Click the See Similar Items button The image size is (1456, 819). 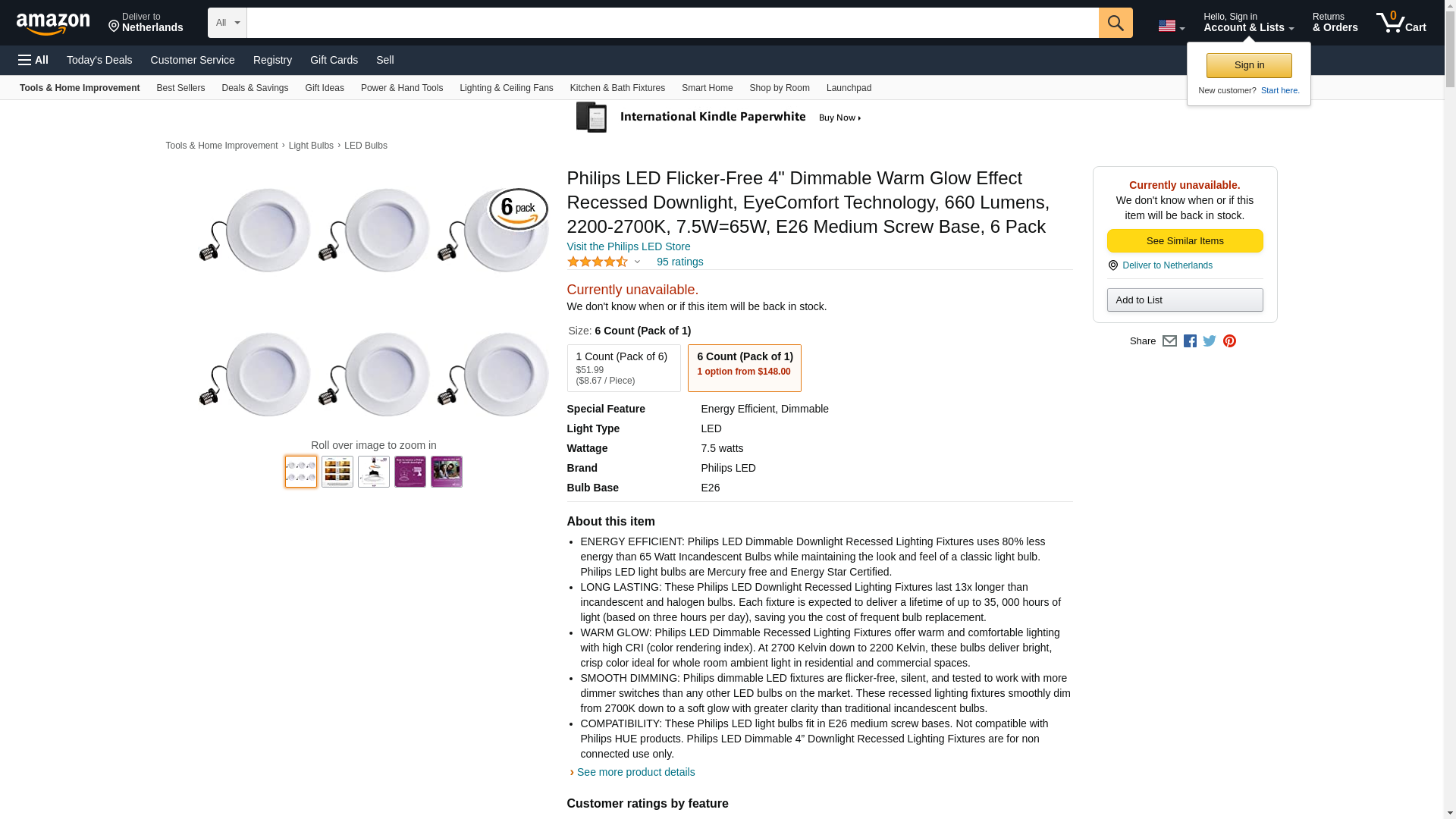pyautogui.click(x=1185, y=241)
